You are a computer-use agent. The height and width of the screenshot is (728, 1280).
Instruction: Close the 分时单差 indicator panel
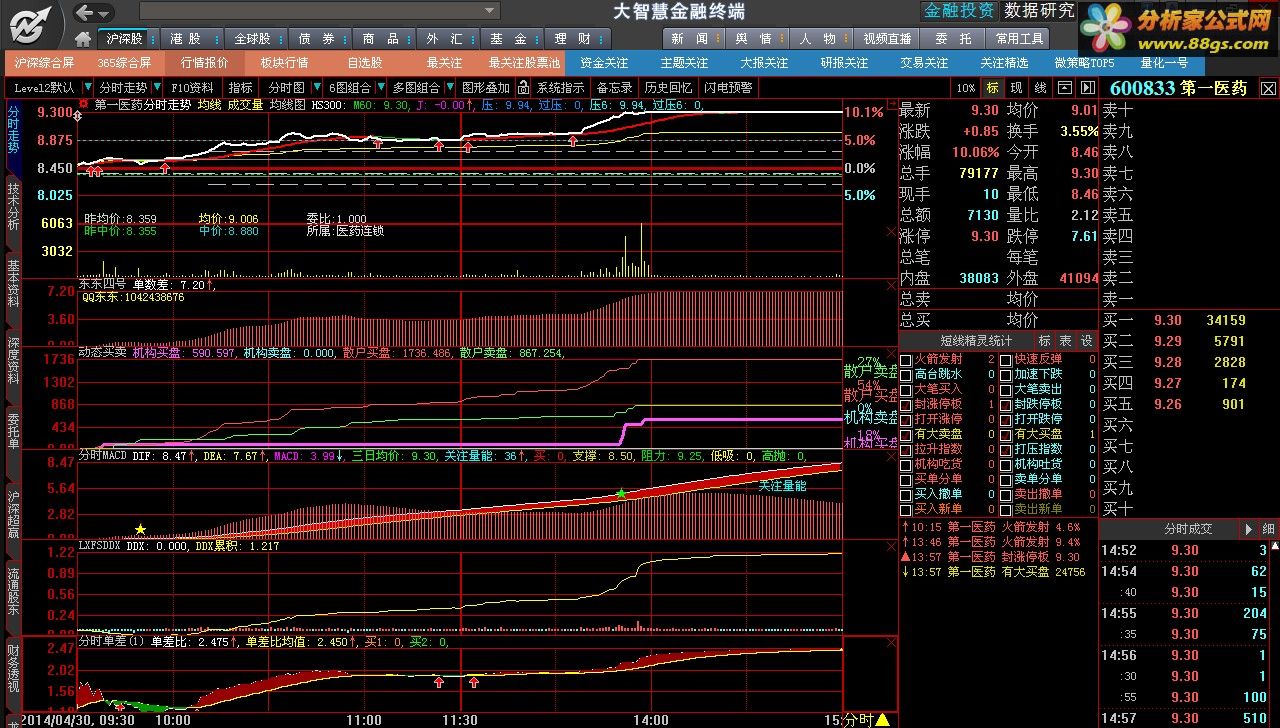pyautogui.click(x=890, y=642)
